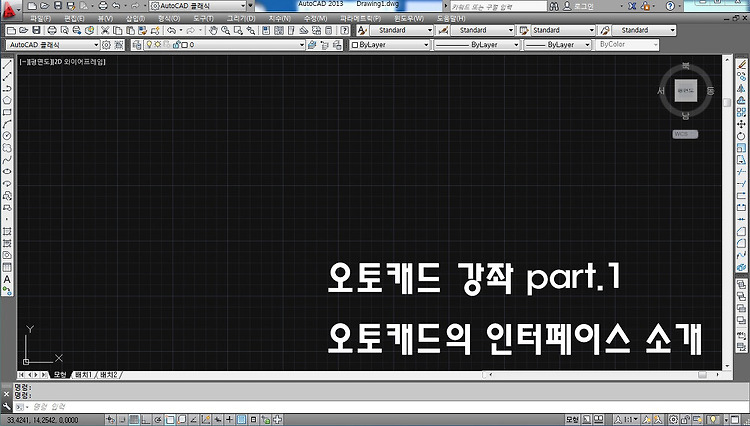The width and height of the screenshot is (750, 426).
Task: Open the dimension style Standard dropdown
Action: pyautogui.click(x=483, y=30)
